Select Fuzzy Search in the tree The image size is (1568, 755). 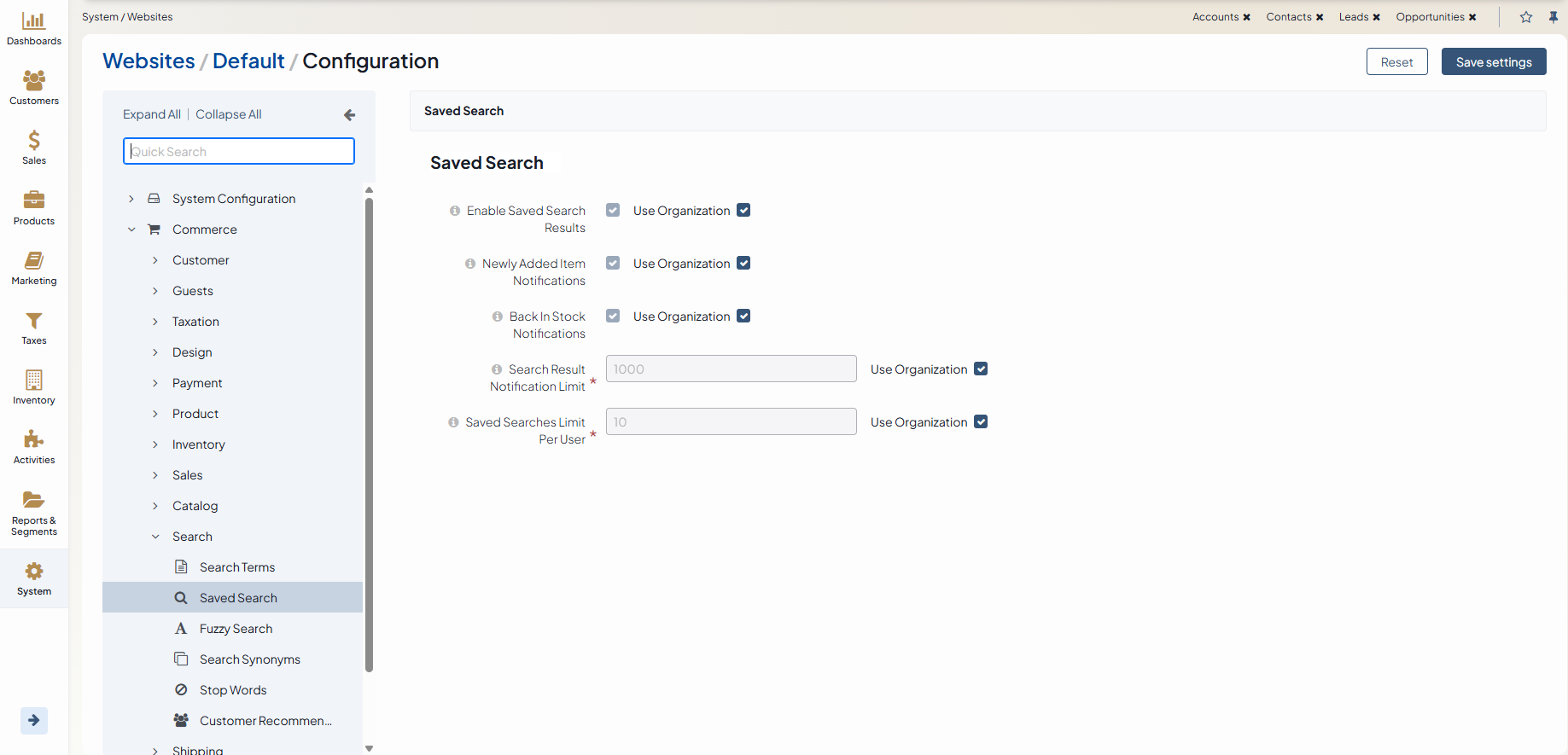236,629
